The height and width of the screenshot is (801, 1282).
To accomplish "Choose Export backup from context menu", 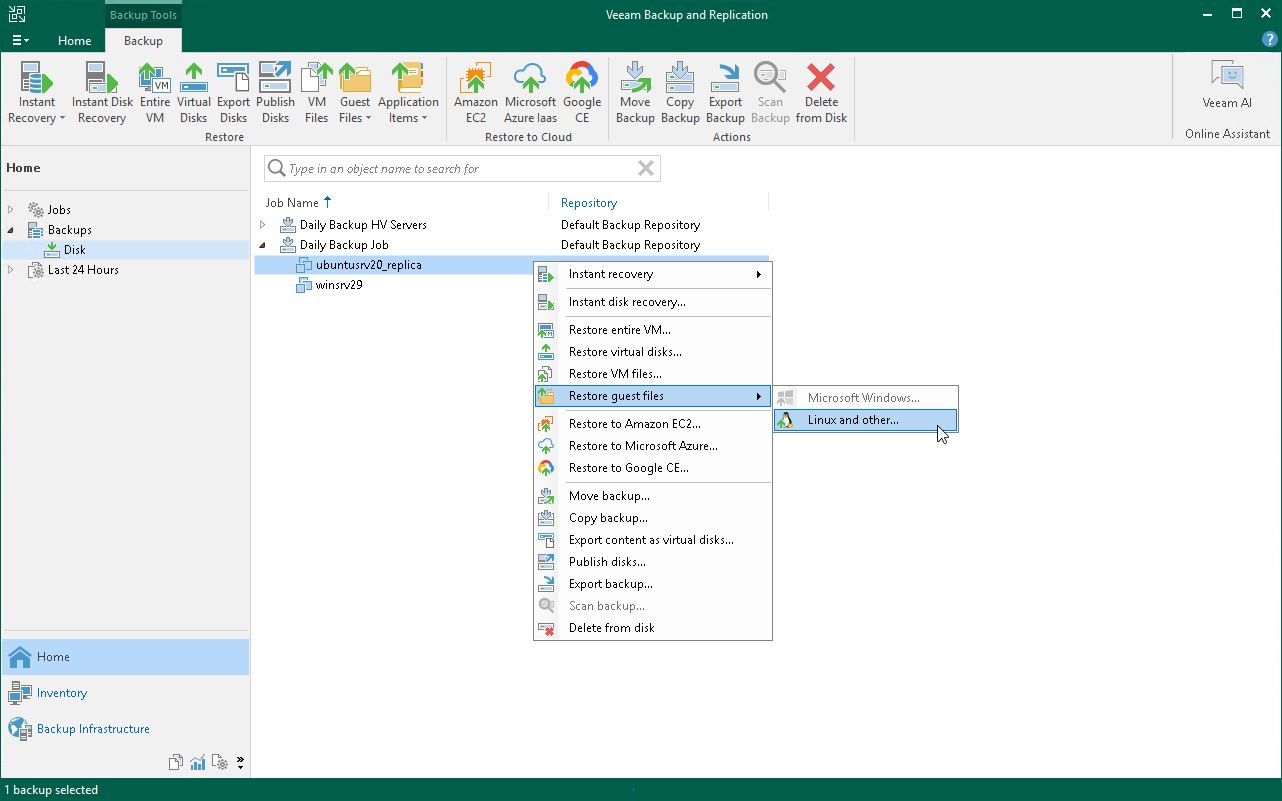I will pyautogui.click(x=653, y=584).
